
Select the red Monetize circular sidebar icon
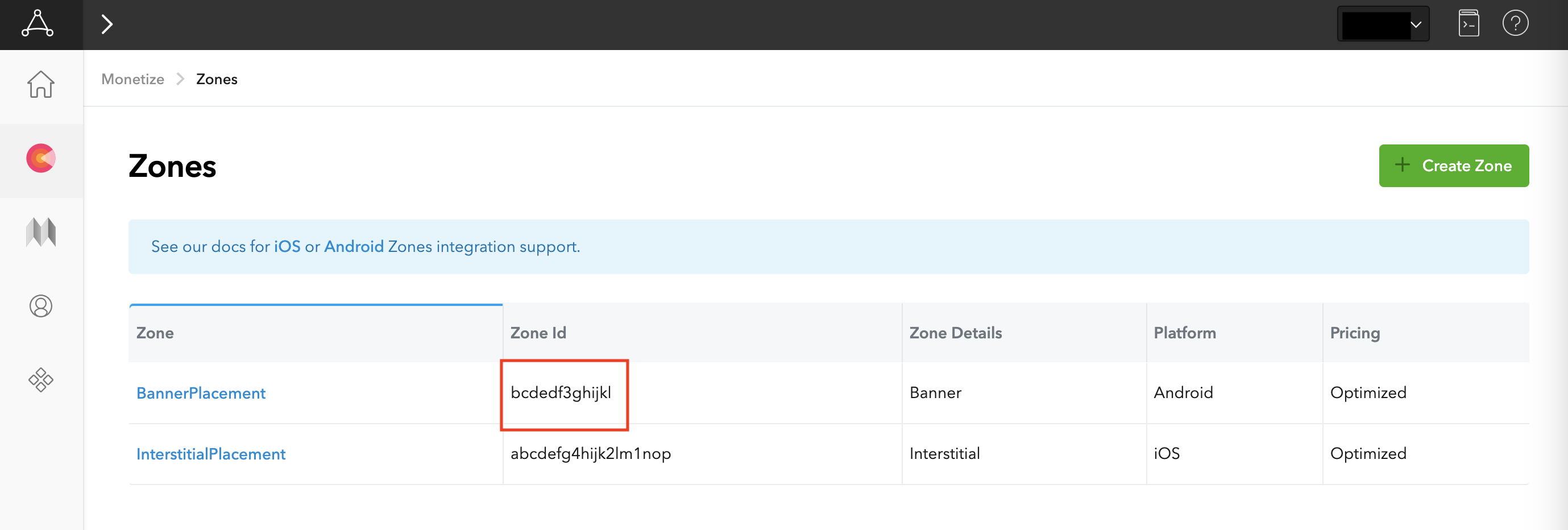[41, 159]
